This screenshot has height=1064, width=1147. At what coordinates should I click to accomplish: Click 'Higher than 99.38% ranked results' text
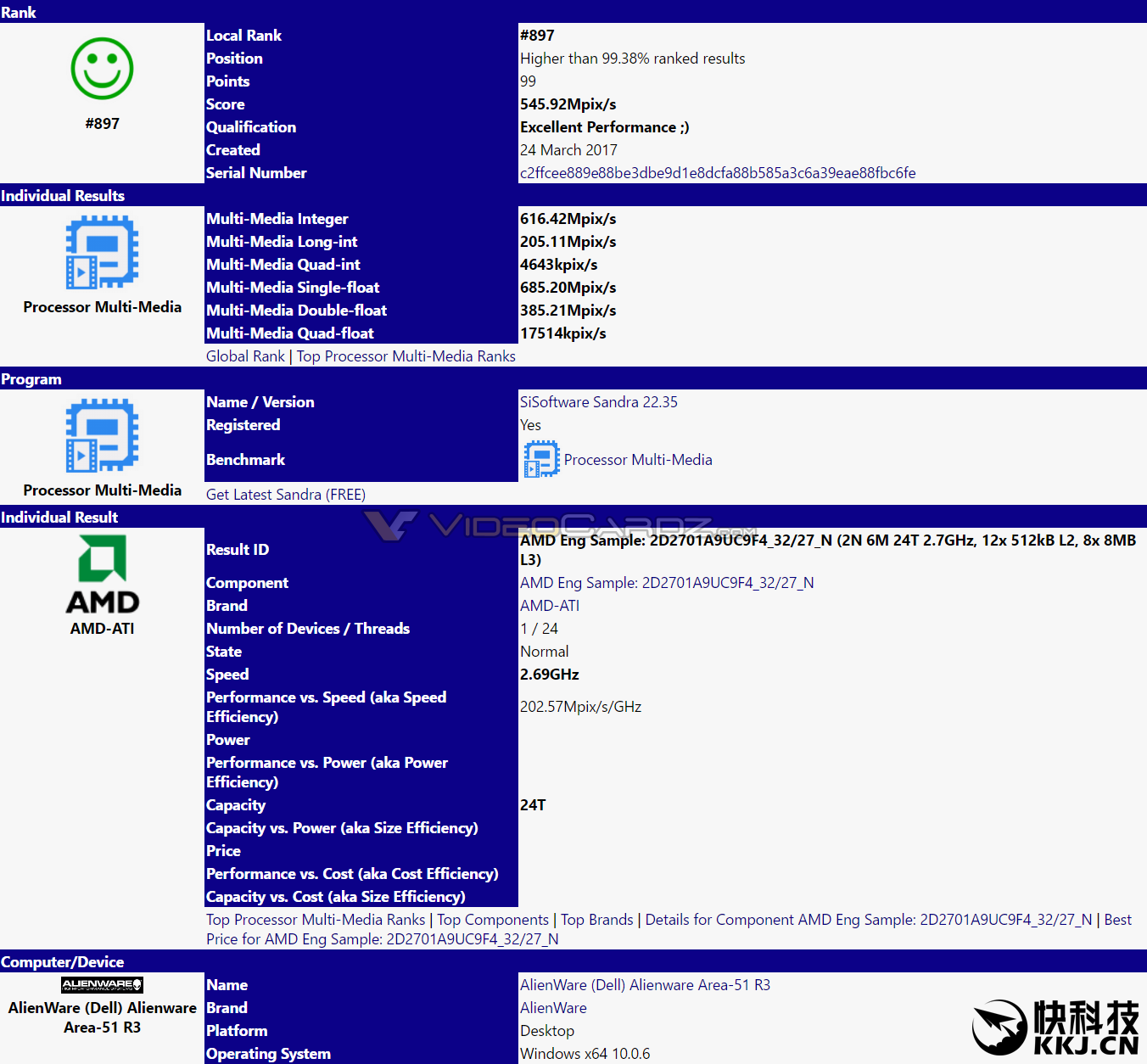(633, 59)
